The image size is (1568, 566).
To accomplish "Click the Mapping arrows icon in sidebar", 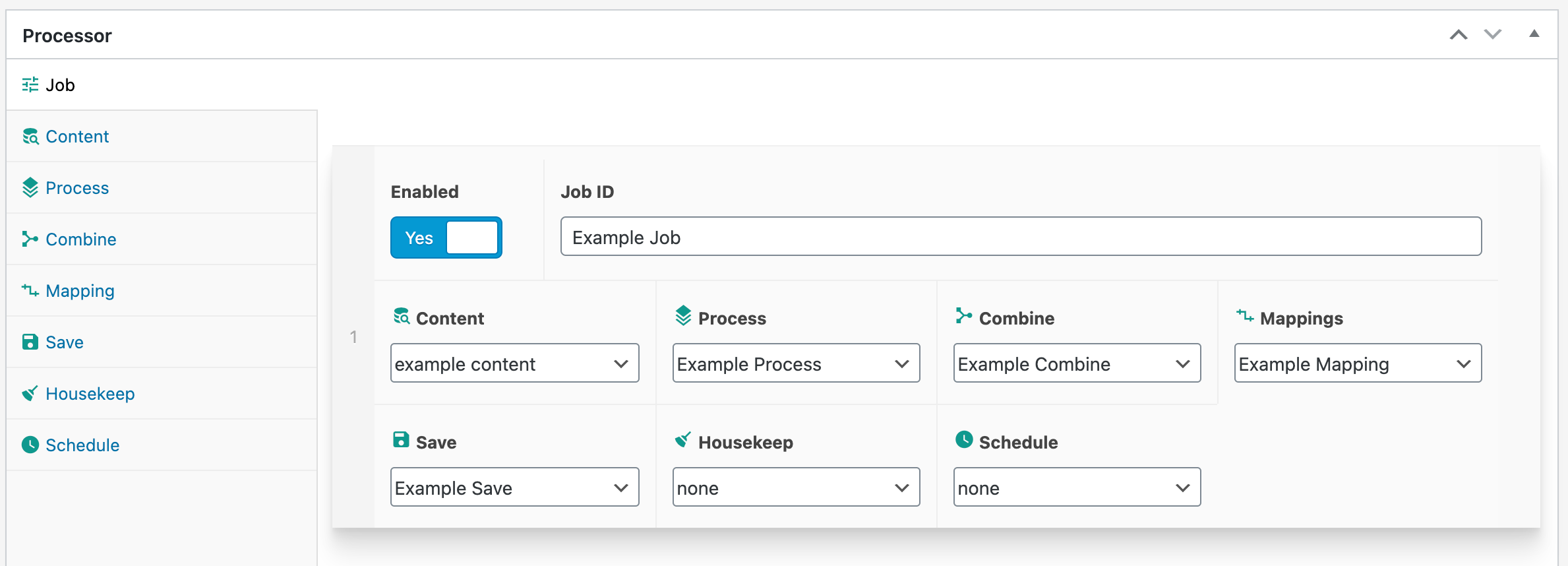I will click(30, 290).
